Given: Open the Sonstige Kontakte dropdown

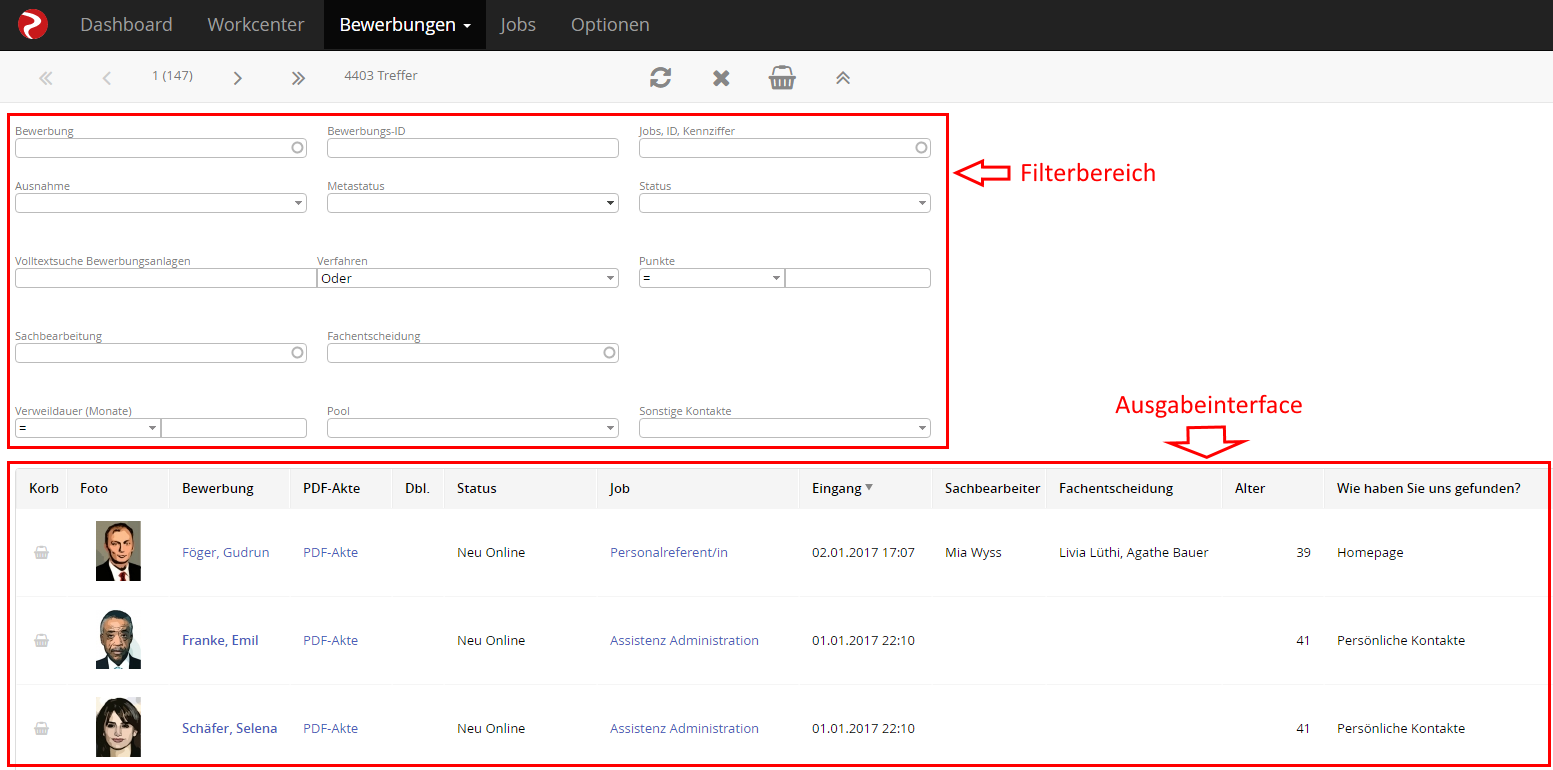Looking at the screenshot, I should coord(785,428).
